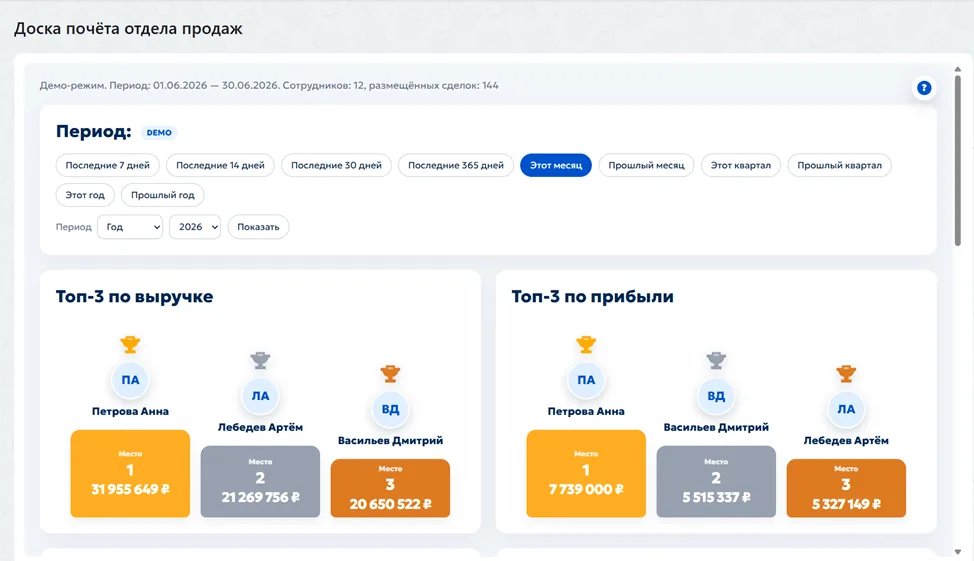Select the Последние 7 дней period

point(107,165)
